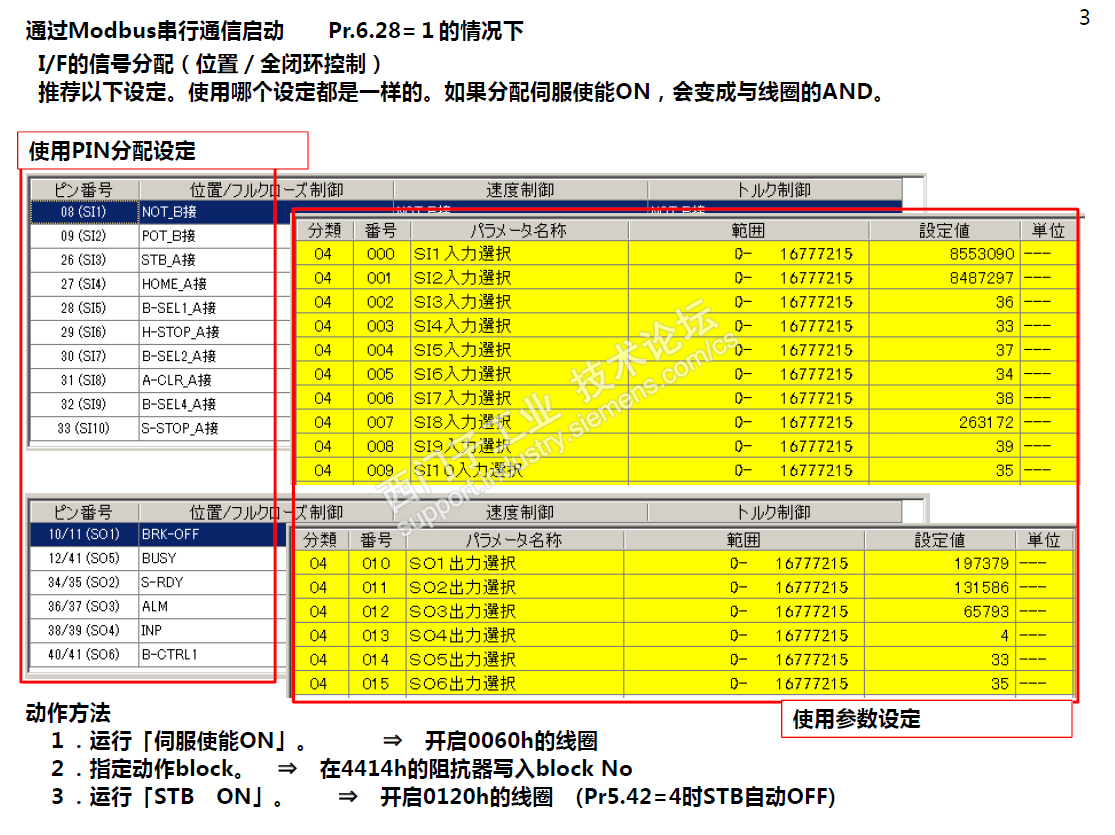Click SO1 出力選択 parameter name
Viewport: 1115px width, 835px height.
(x=463, y=564)
